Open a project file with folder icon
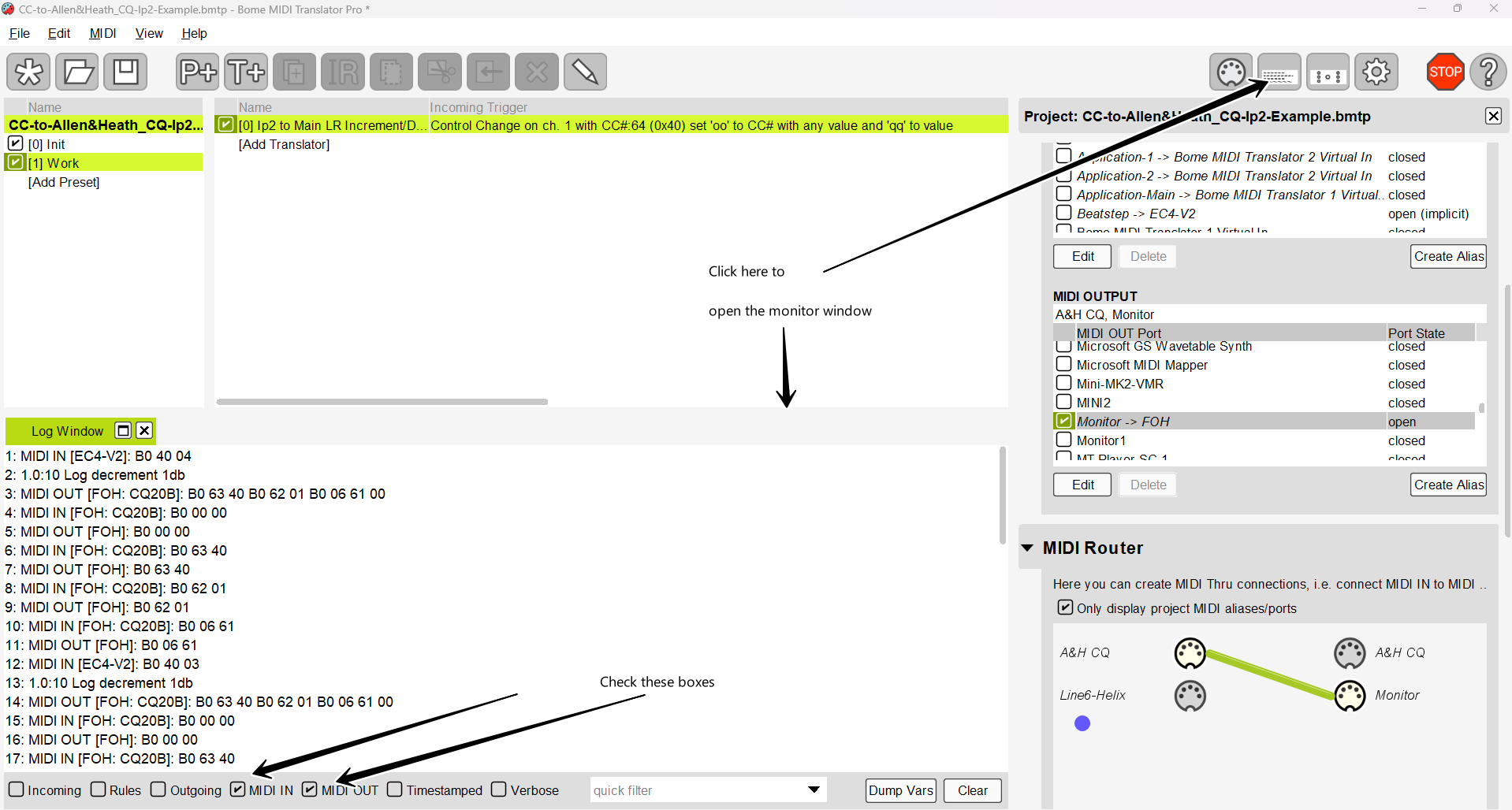1512x810 pixels. [x=77, y=72]
